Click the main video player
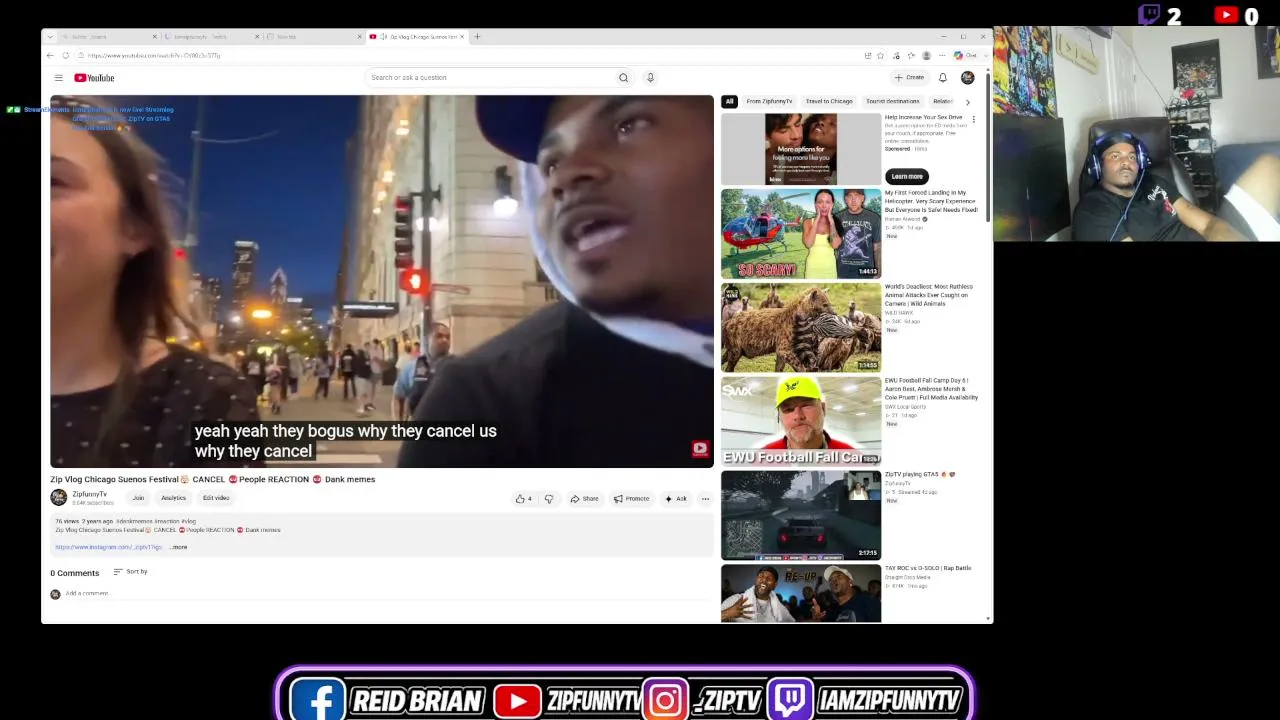Screen dimensions: 1280x720 [382, 281]
